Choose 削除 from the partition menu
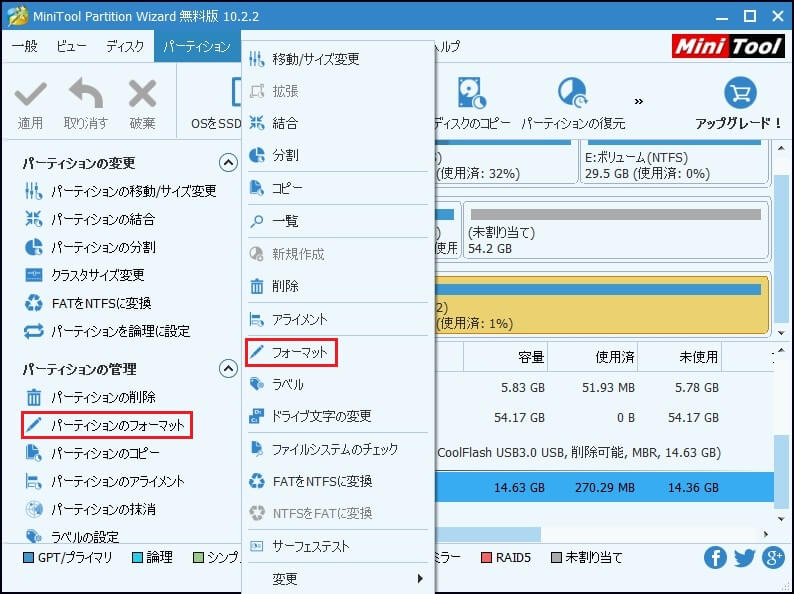 coord(338,286)
